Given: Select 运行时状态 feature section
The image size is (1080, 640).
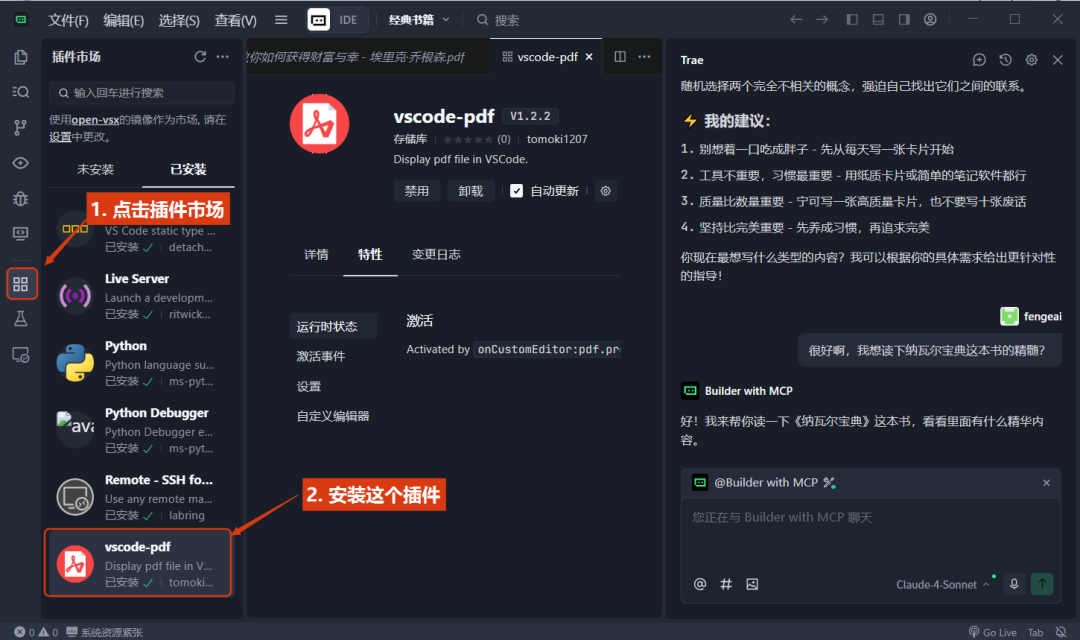Looking at the screenshot, I should [333, 327].
